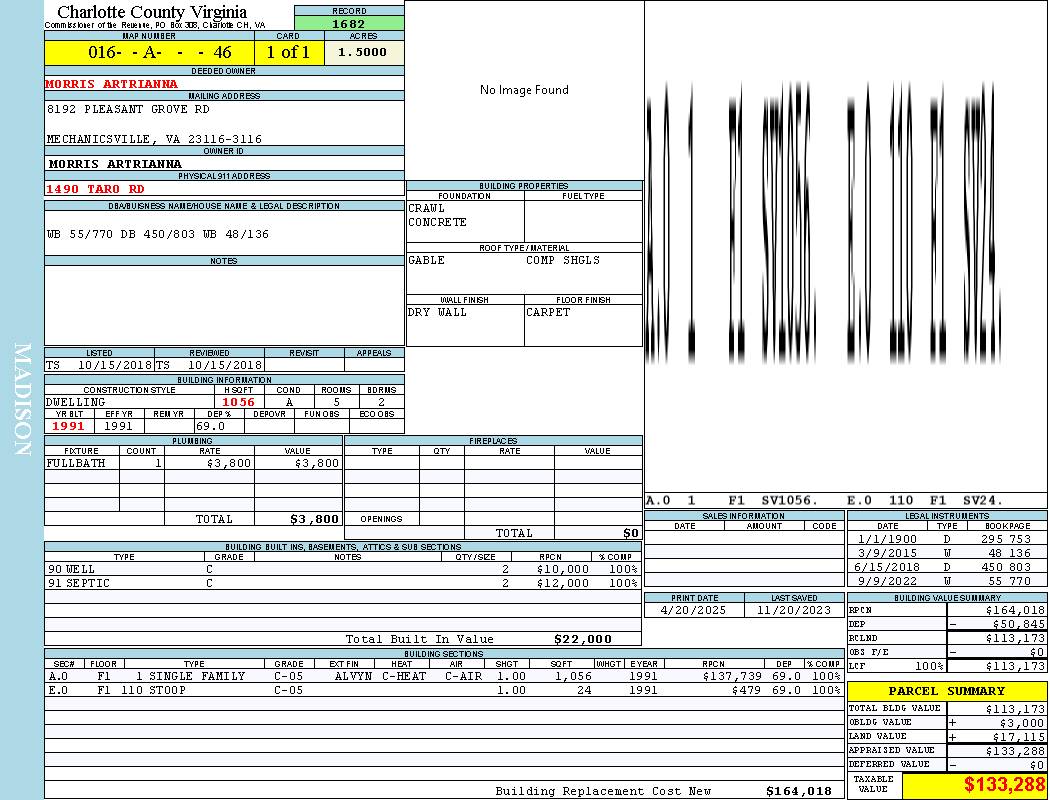Image resolution: width=1050 pixels, height=800 pixels.
Task: Click foundation value CRAWL CONCRETE
Action: pyautogui.click(x=437, y=215)
